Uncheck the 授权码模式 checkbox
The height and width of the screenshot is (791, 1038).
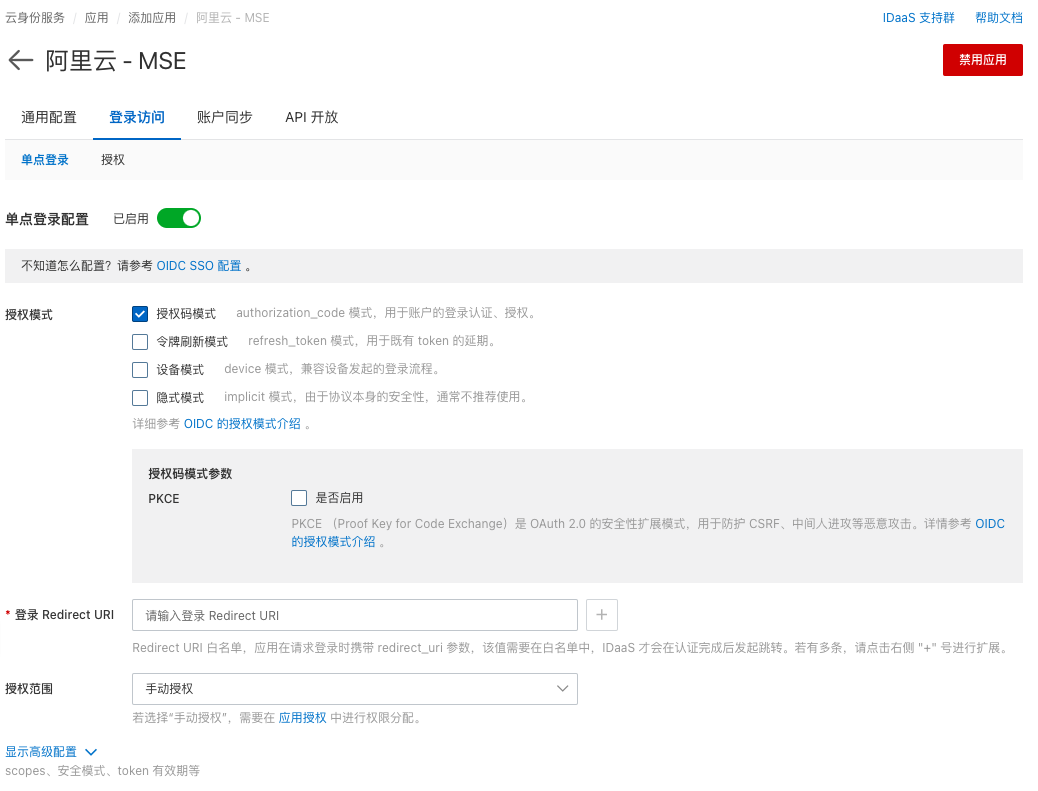[140, 314]
